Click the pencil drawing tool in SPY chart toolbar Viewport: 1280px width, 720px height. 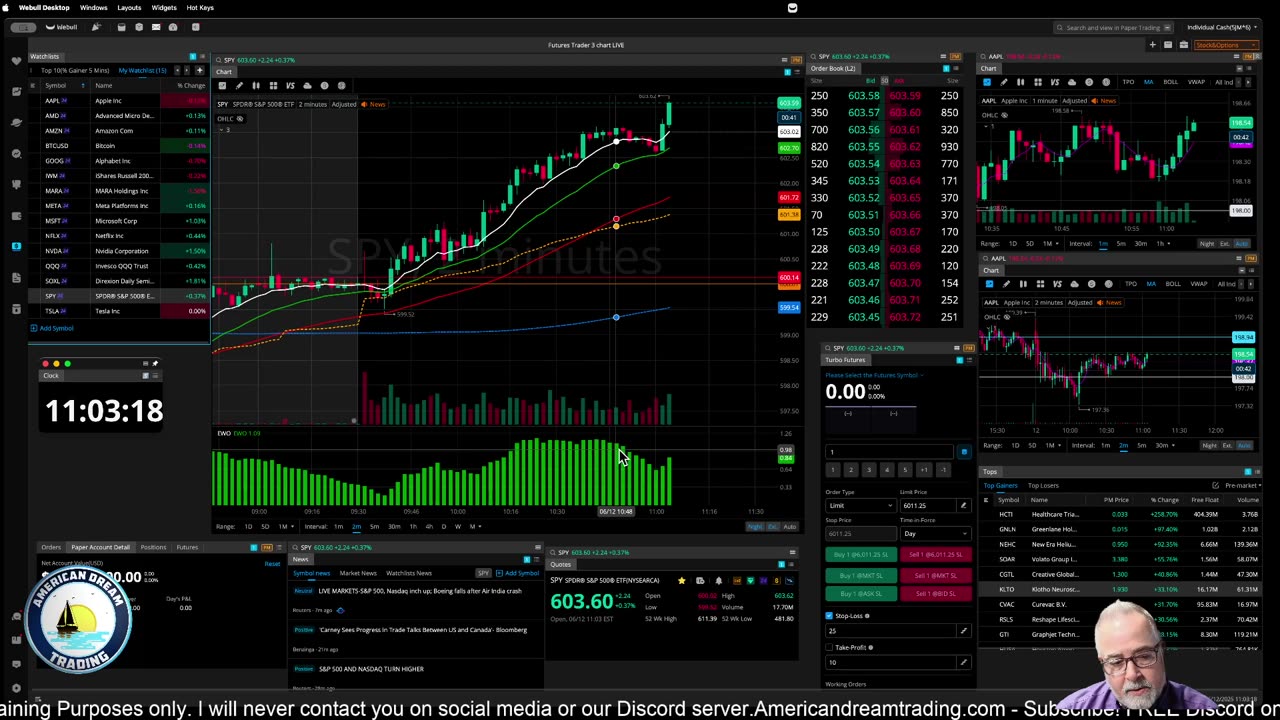coord(239,86)
